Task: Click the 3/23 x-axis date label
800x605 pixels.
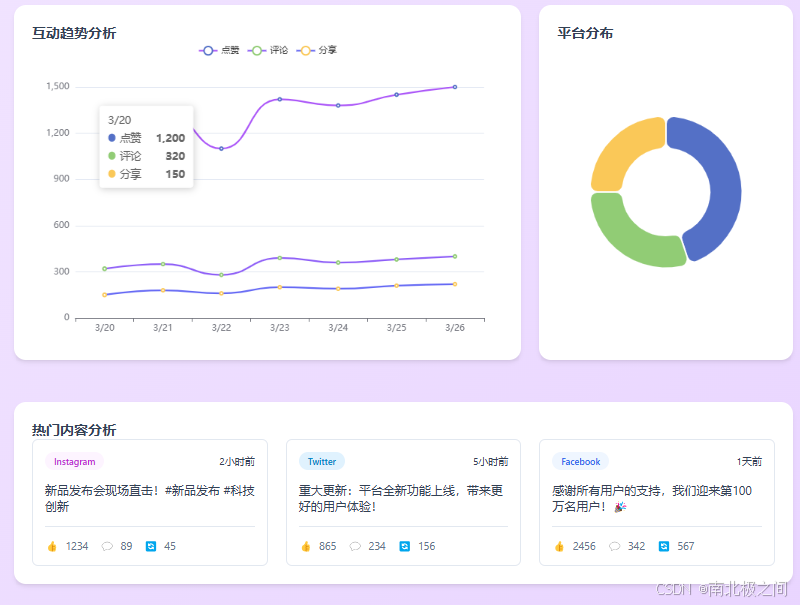Action: pos(280,327)
